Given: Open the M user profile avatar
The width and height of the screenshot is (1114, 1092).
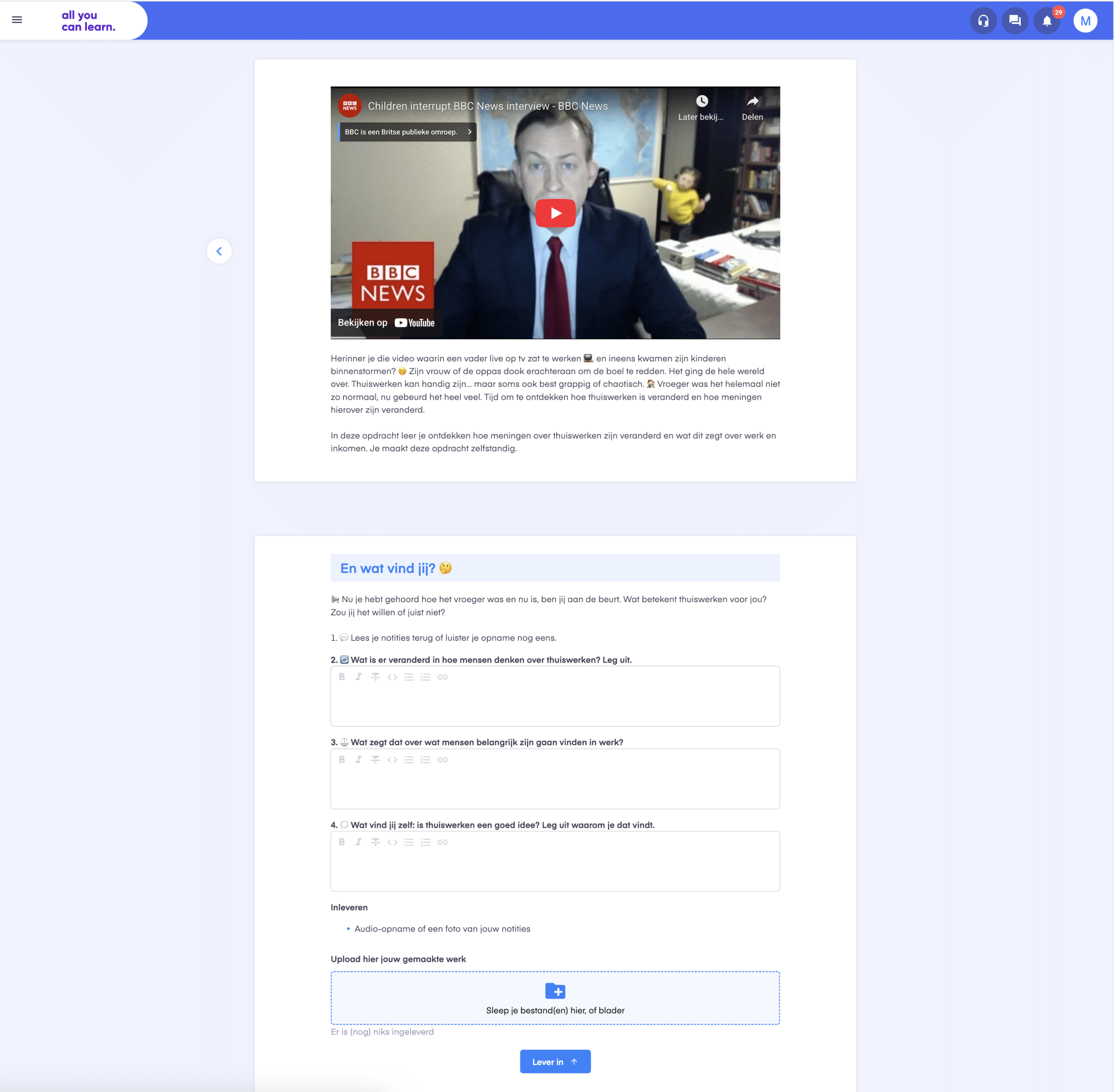Looking at the screenshot, I should 1085,21.
